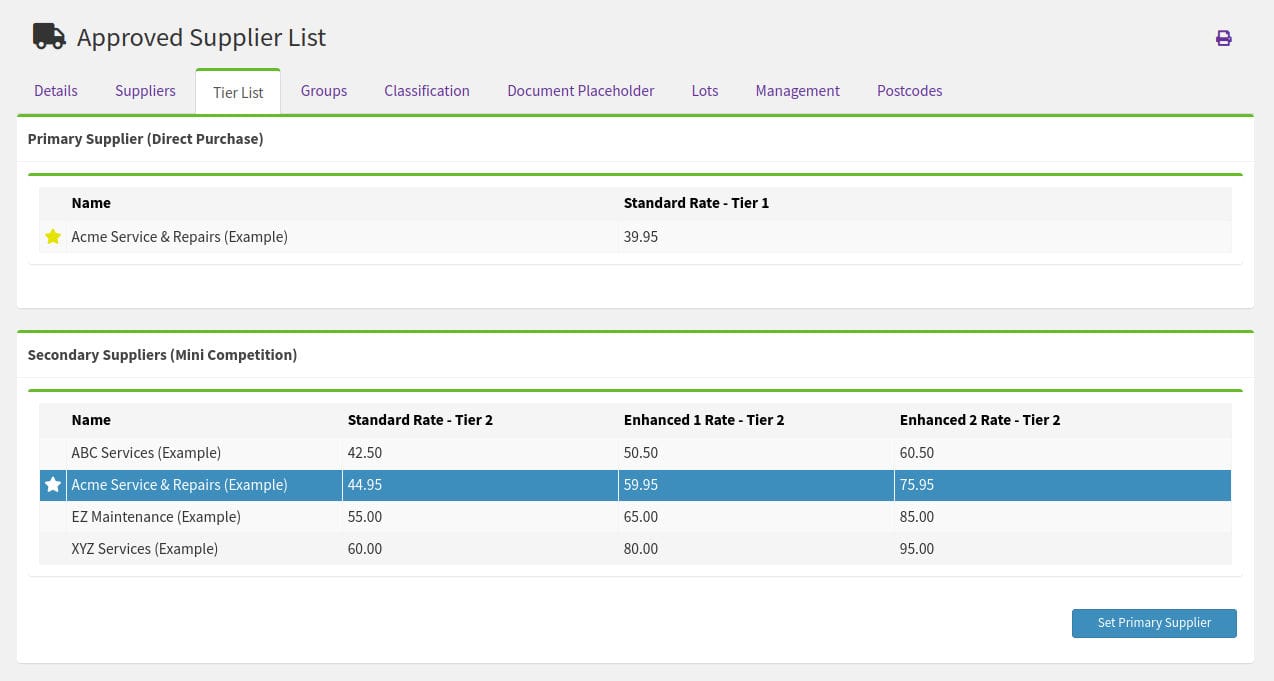The height and width of the screenshot is (681, 1274).
Task: Click the print icon in the top right corner
Action: pos(1223,37)
